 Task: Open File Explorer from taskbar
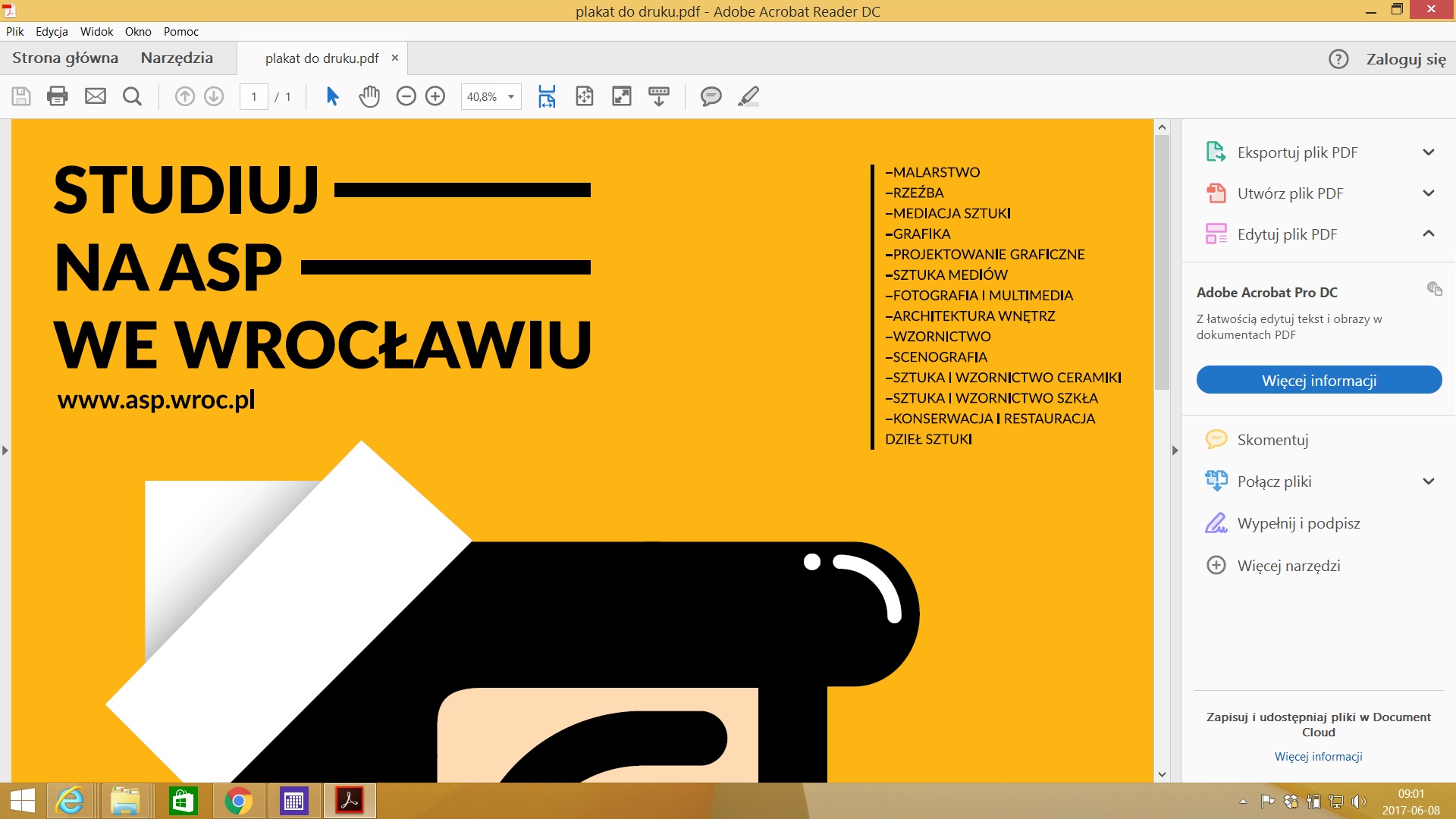[125, 801]
